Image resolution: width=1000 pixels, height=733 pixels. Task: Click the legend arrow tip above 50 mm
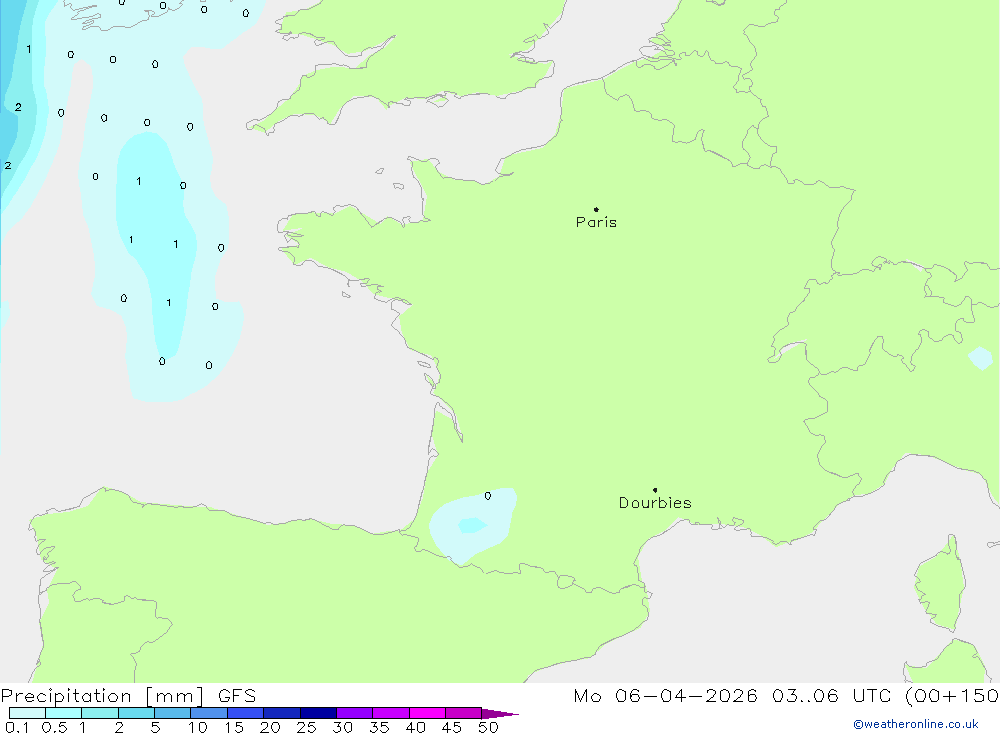pyautogui.click(x=500, y=713)
